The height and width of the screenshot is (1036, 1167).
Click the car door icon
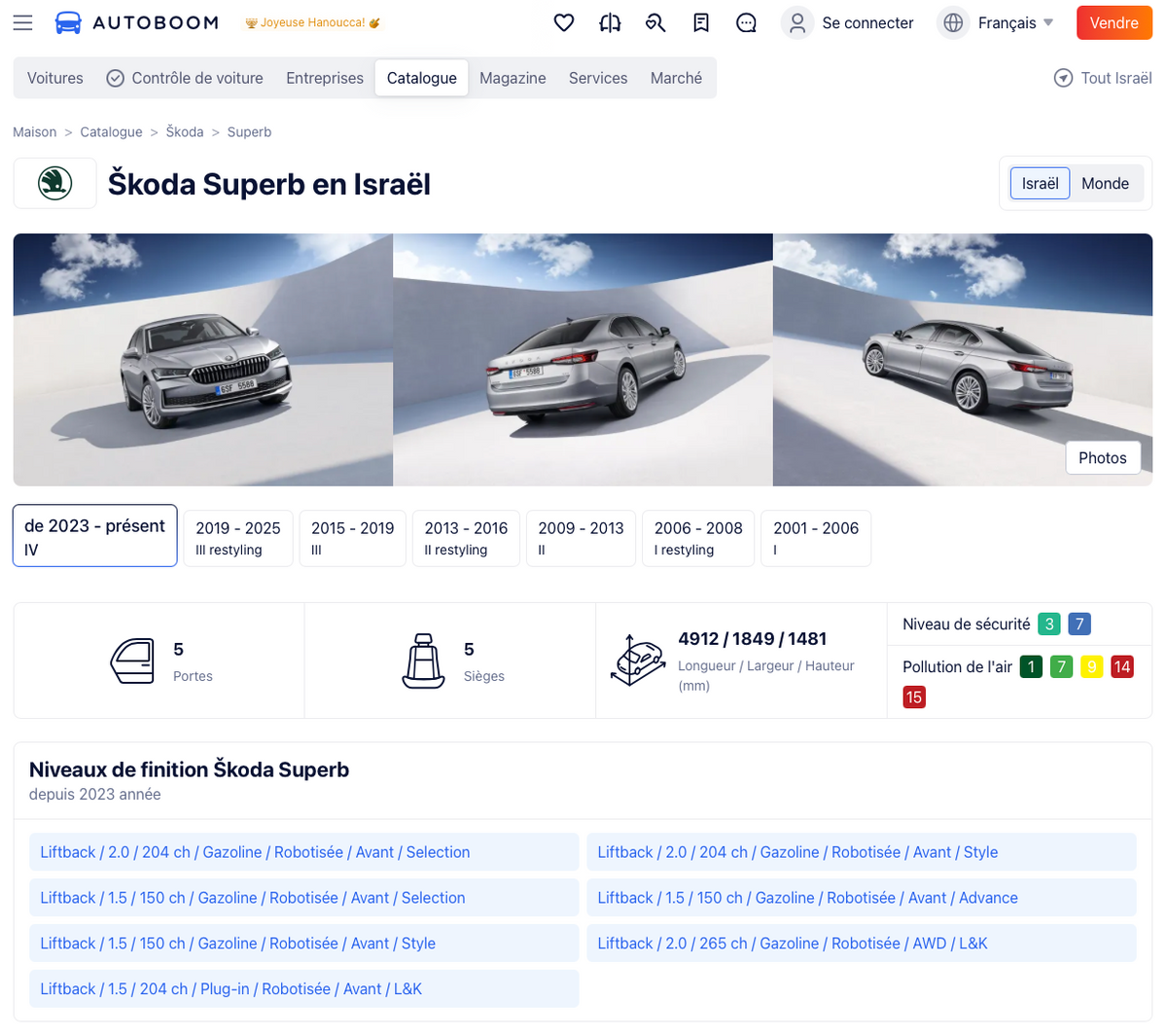pos(132,661)
